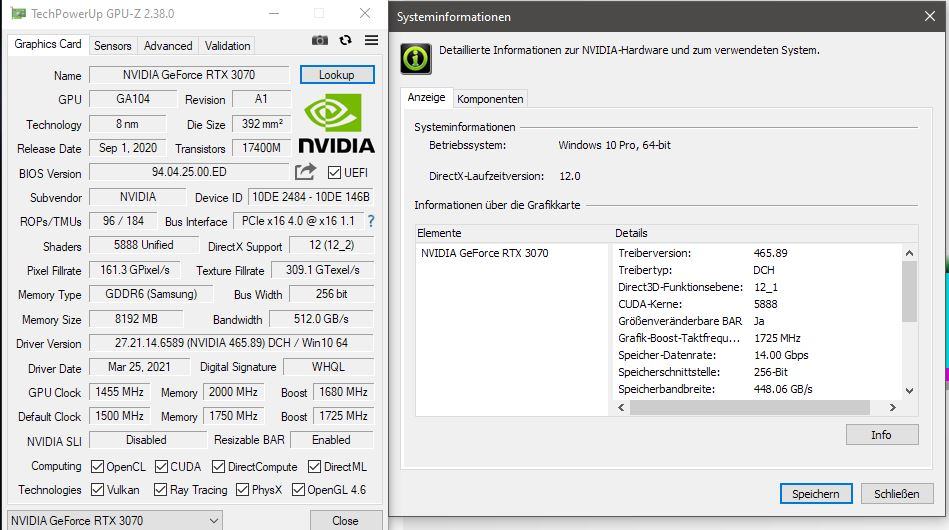Open the Advanced tab
949x530 pixels.
[x=168, y=46]
